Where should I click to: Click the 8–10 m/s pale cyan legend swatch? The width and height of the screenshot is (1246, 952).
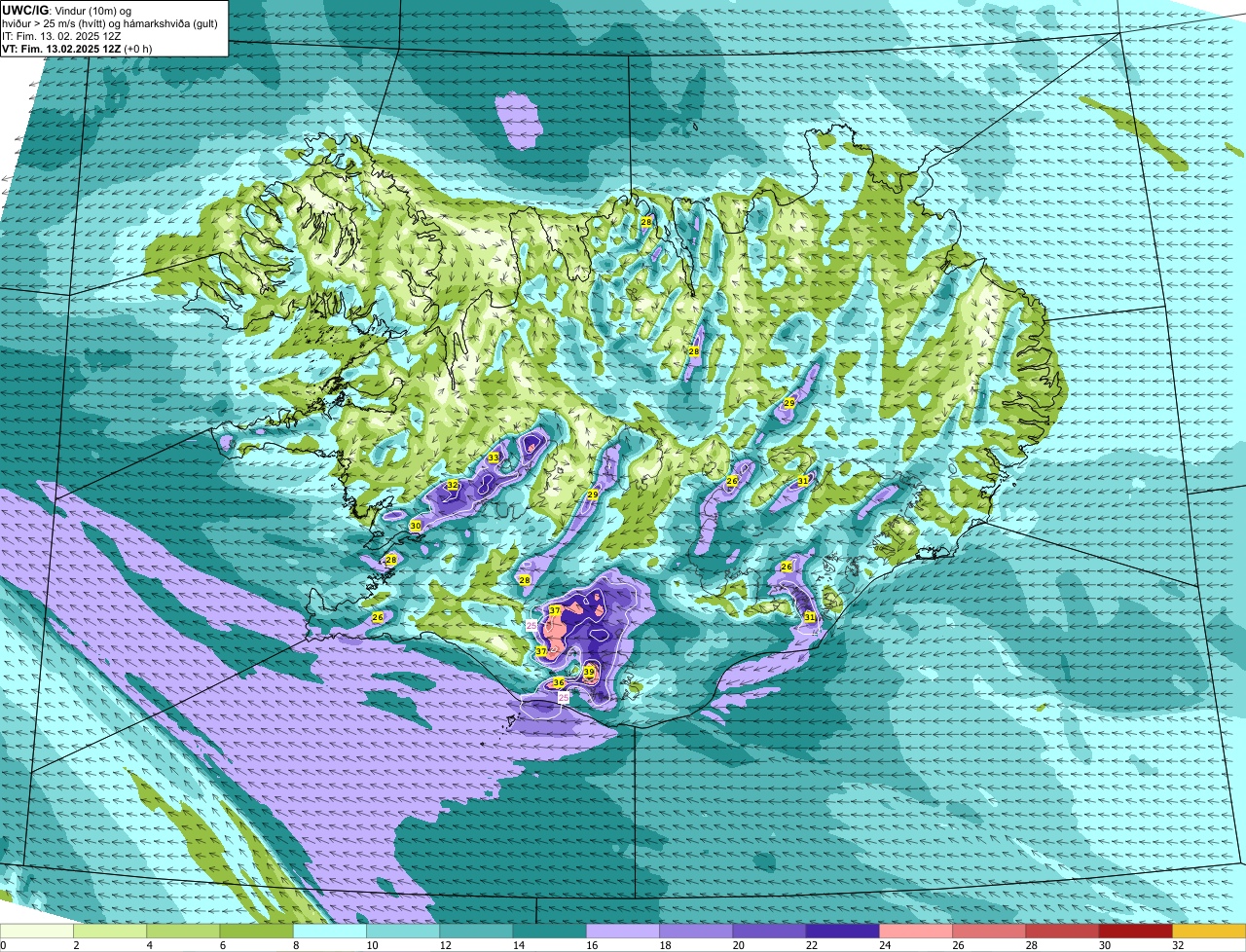pyautogui.click(x=330, y=931)
